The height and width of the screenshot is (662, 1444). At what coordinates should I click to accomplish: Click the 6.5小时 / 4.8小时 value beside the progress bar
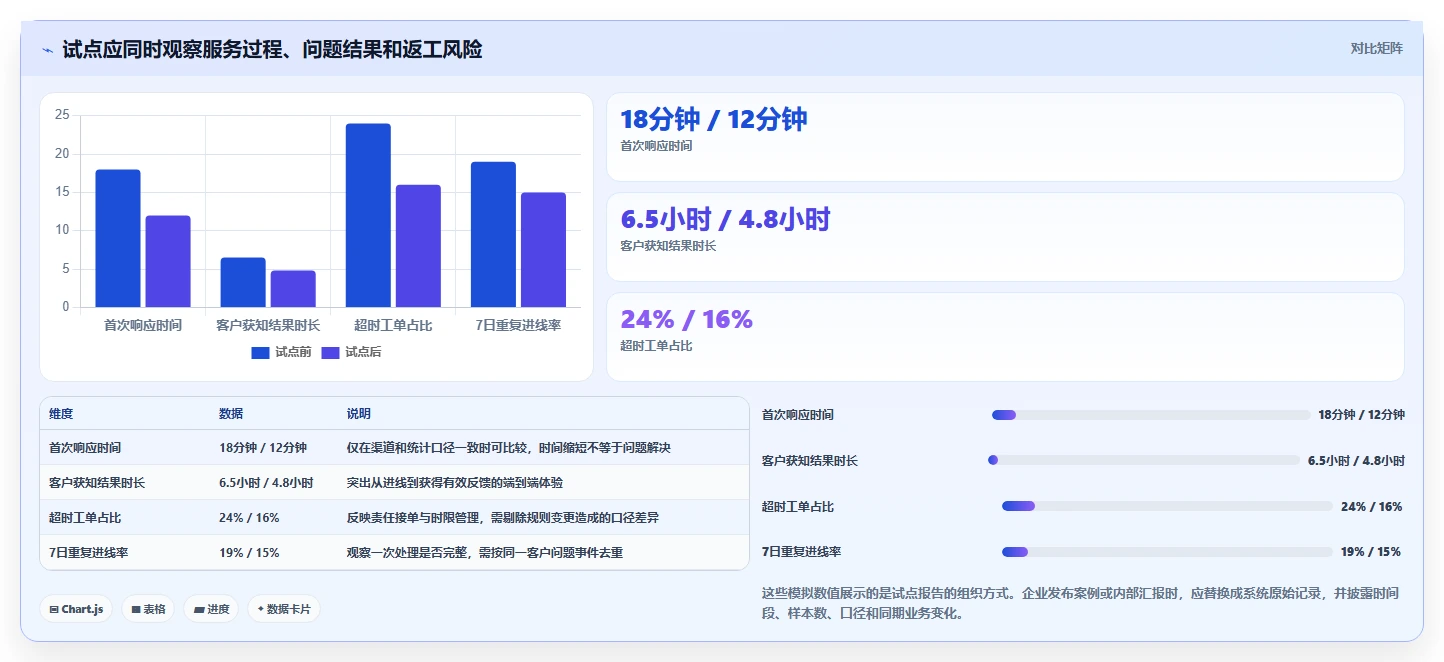(1356, 461)
